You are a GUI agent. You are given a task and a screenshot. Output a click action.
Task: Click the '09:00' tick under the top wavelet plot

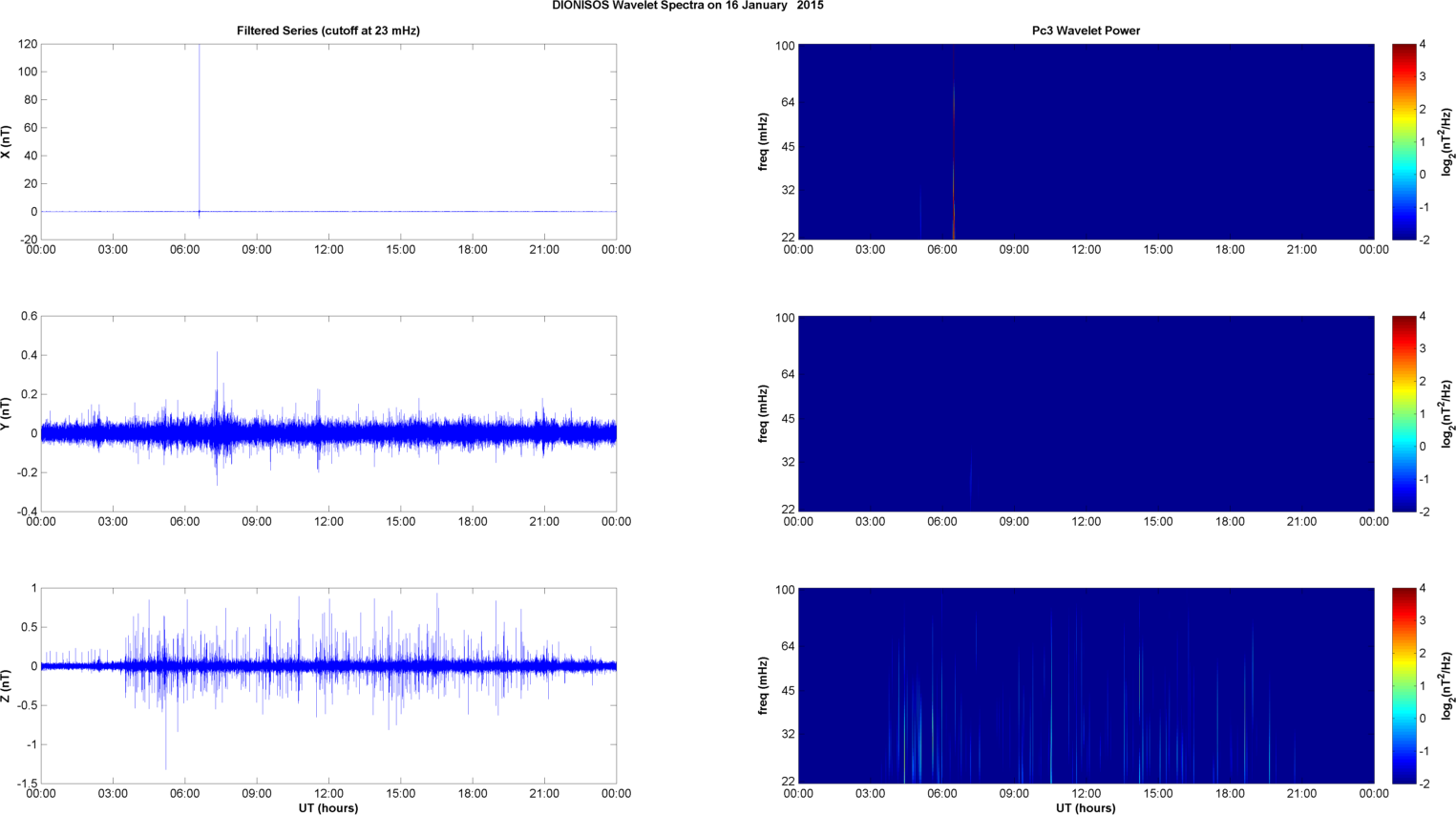pos(1014,250)
